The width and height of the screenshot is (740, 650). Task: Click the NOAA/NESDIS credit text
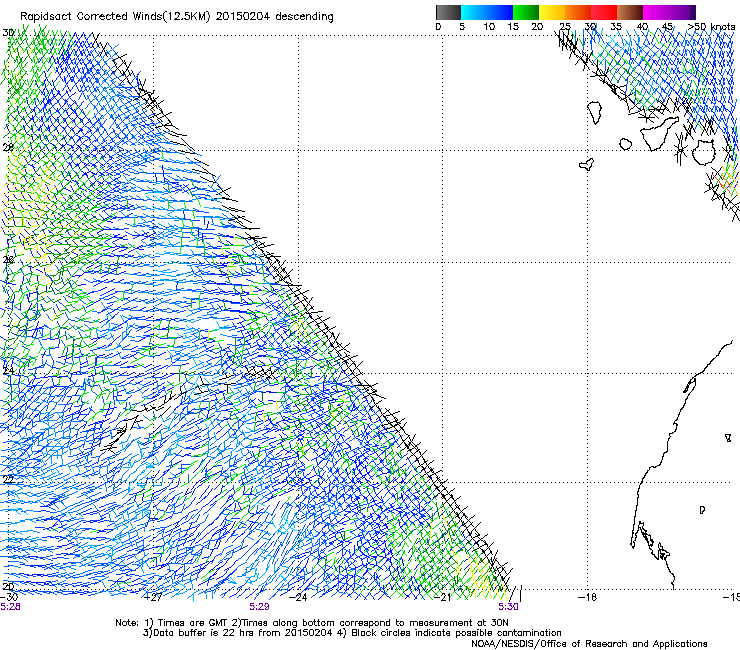point(589,644)
